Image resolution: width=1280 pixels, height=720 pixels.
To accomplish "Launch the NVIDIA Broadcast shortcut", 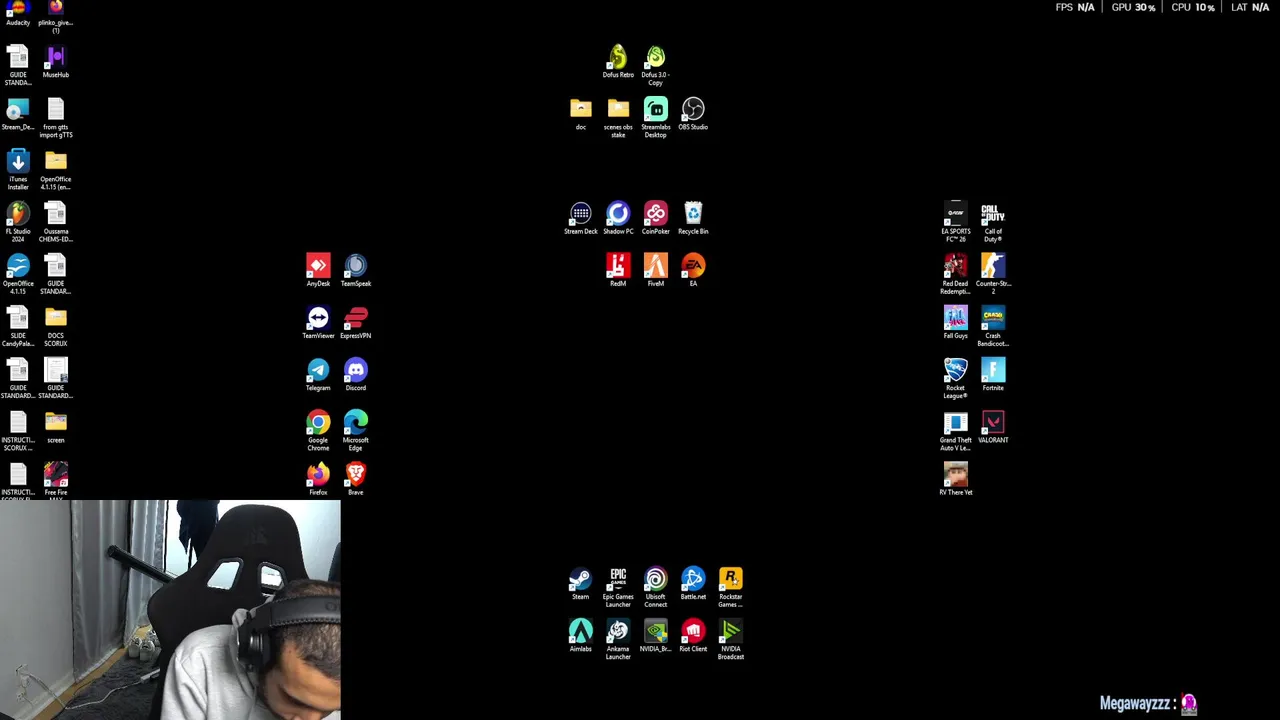I will (731, 639).
